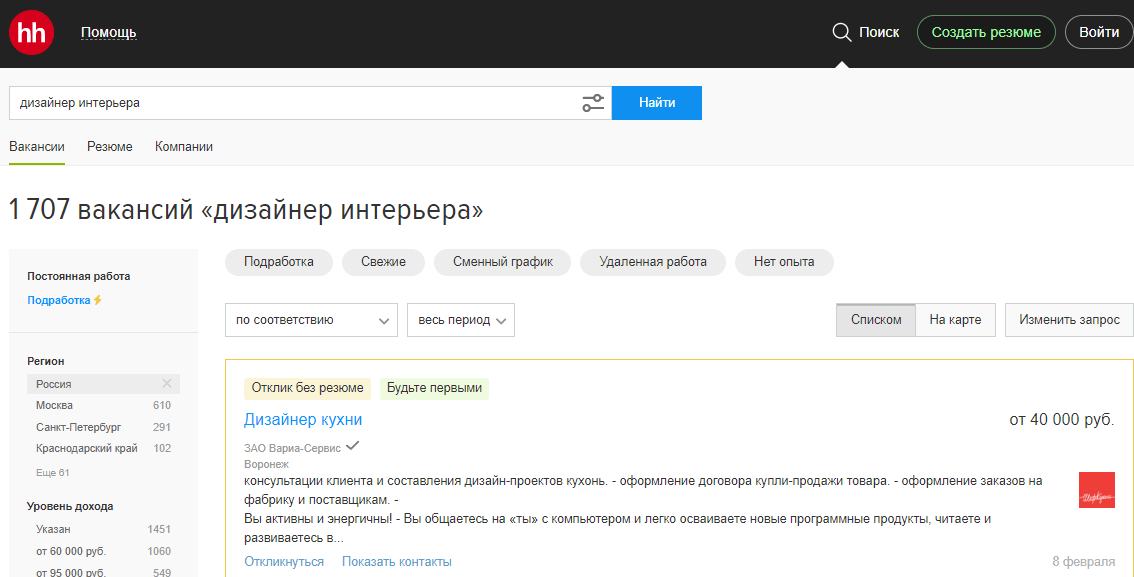Expand more regions with Еще 61
Image resolution: width=1134 pixels, height=577 pixels.
pyautogui.click(x=53, y=472)
